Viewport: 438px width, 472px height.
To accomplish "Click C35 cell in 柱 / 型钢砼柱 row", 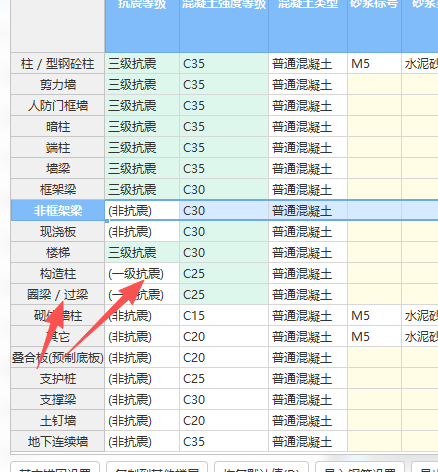I will click(224, 63).
